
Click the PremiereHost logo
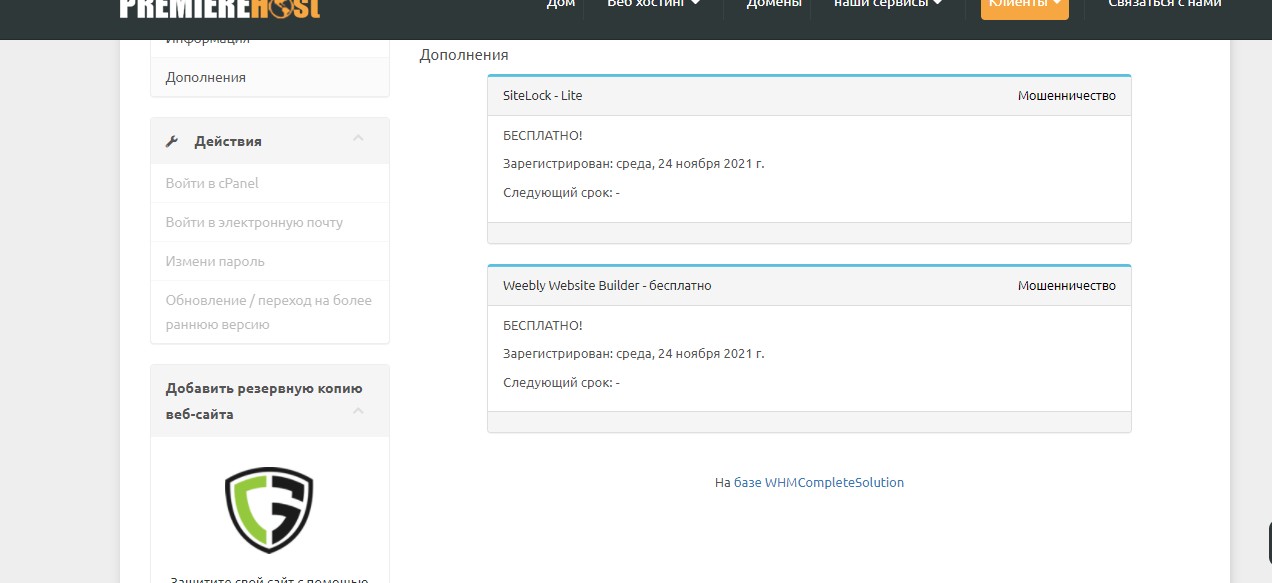coord(219,8)
